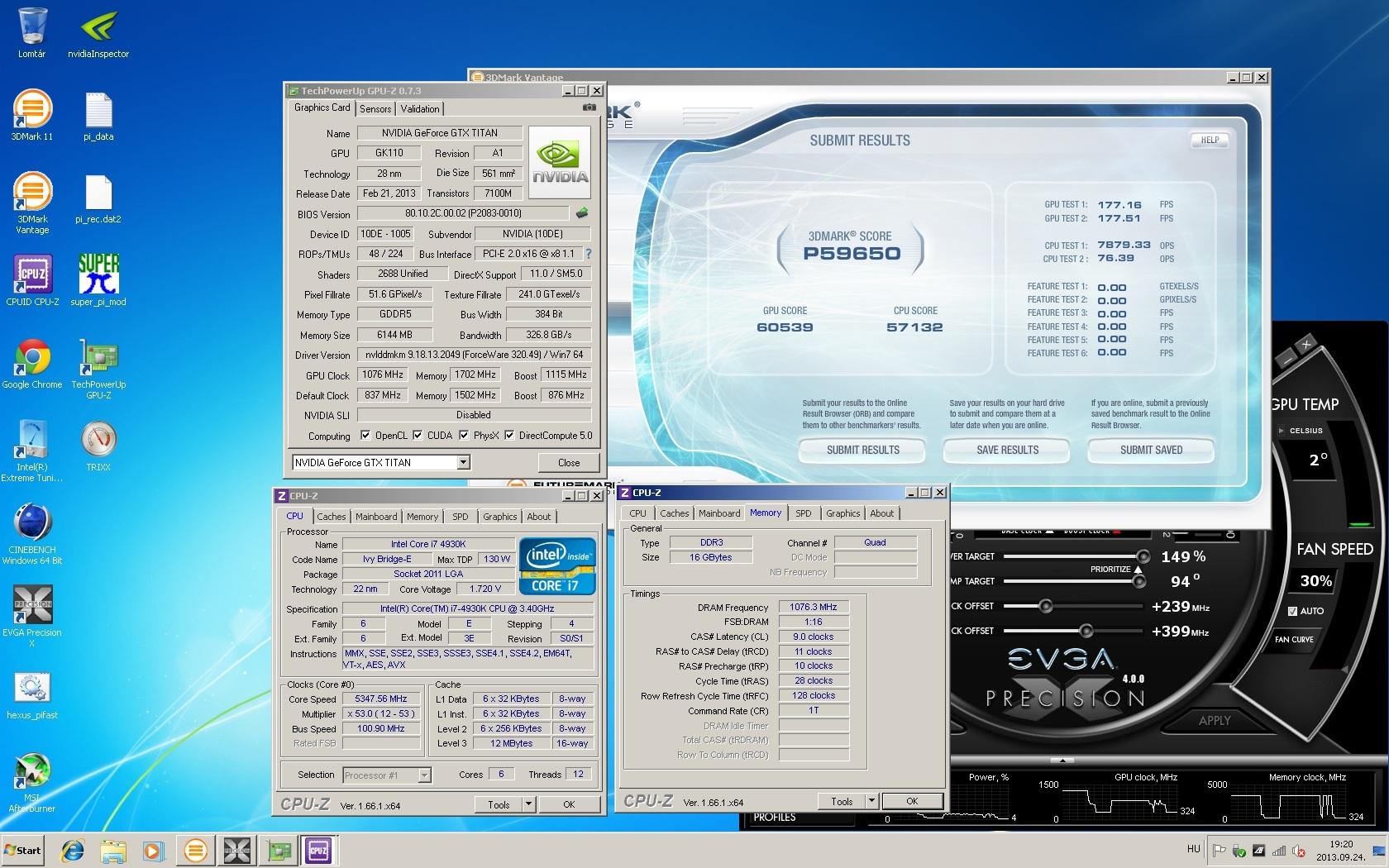Click the temp target slider knob
This screenshot has width=1389, height=868.
click(x=1139, y=581)
